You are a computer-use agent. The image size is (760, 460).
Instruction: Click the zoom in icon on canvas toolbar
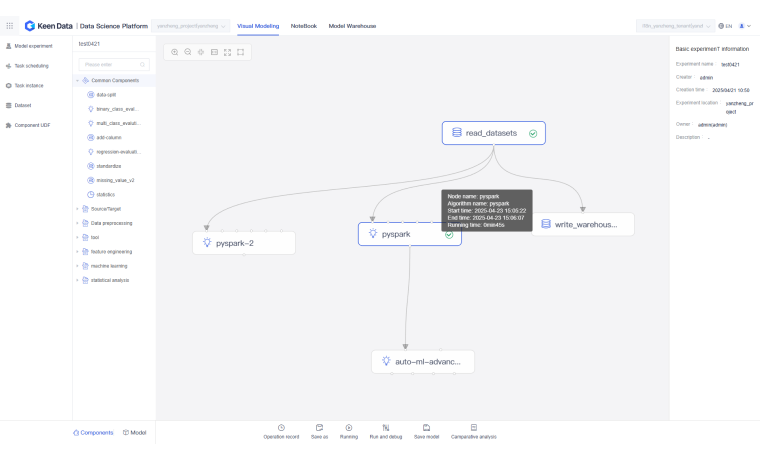175,52
